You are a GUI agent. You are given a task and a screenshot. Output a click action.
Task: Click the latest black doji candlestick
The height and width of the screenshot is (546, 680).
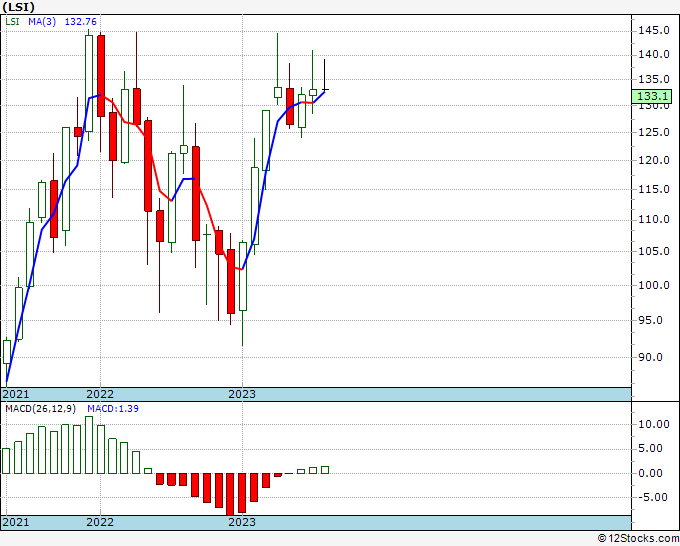[325, 75]
